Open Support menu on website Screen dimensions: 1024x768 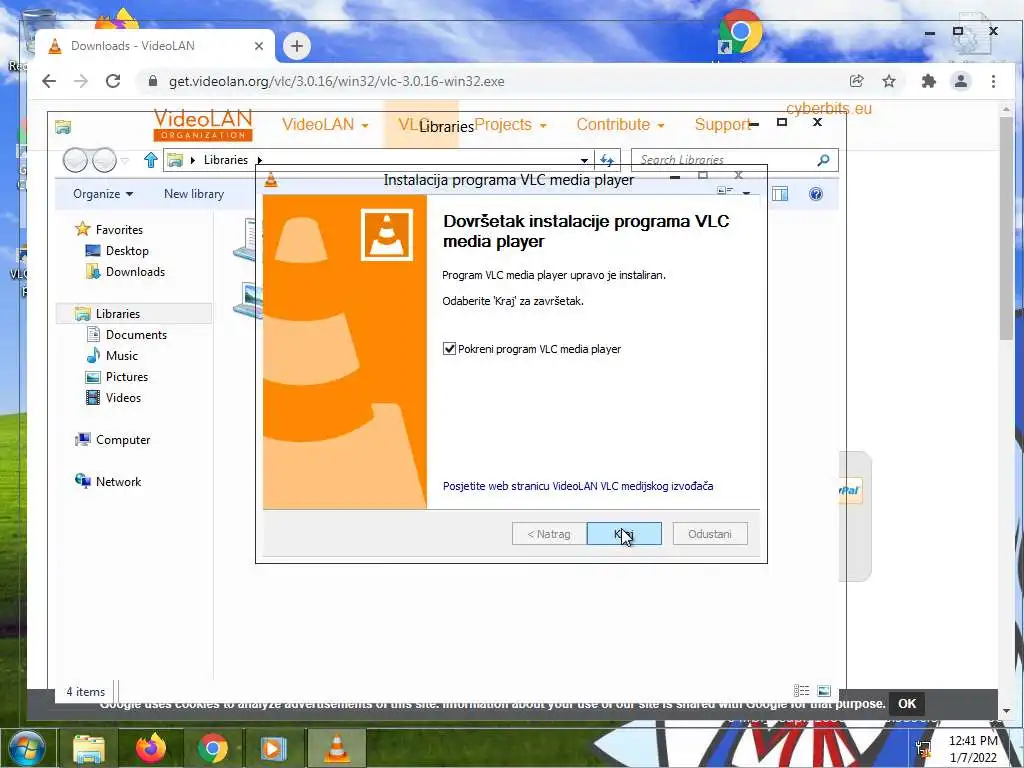721,124
